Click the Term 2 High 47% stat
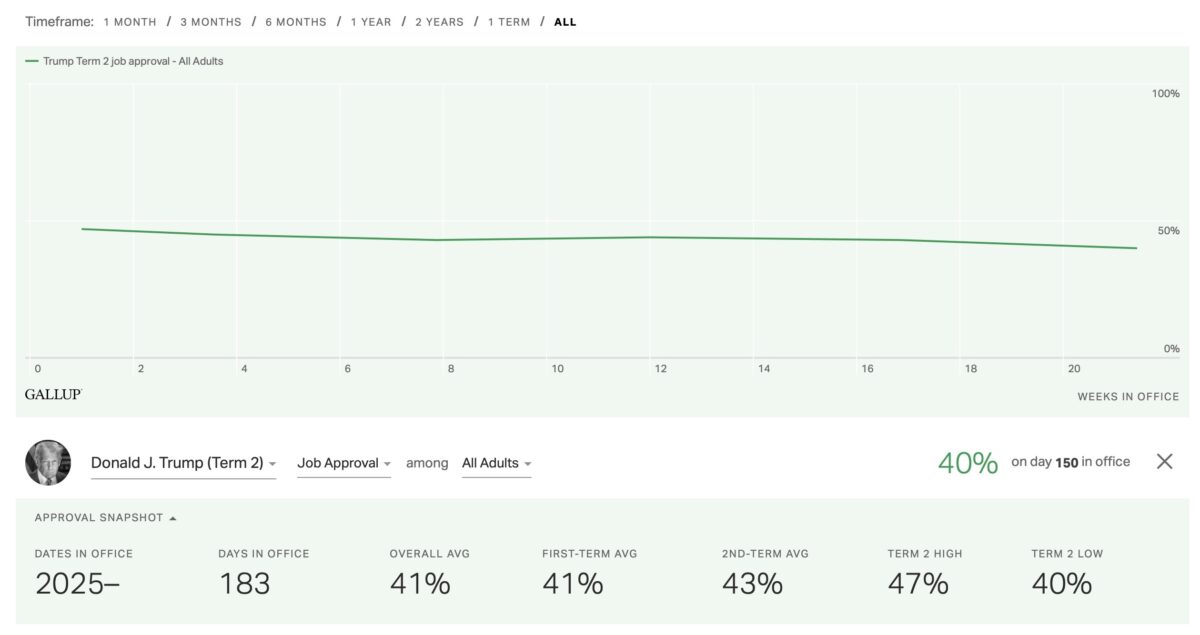This screenshot has height=635, width=1200. tap(917, 583)
